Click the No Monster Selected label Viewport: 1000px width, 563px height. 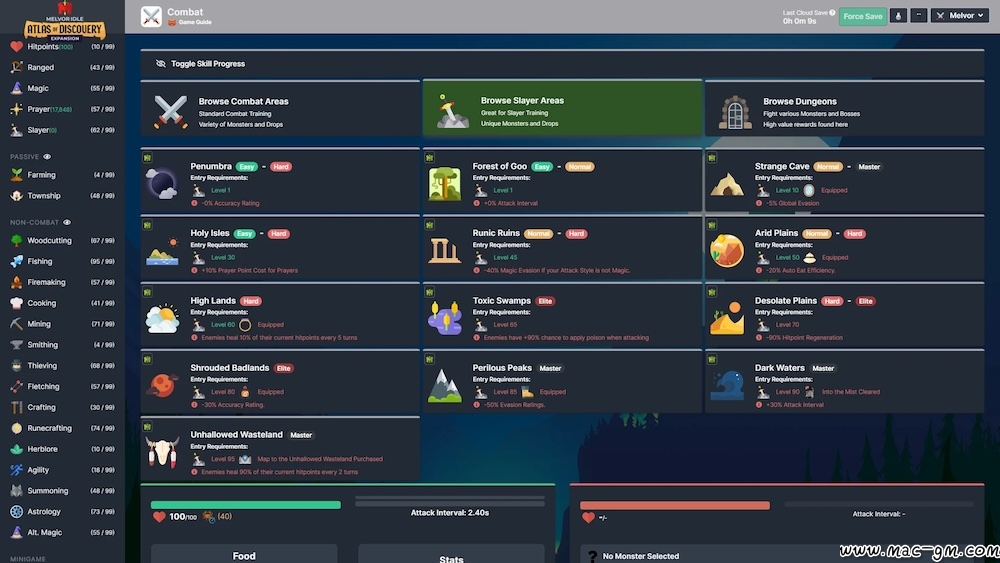coord(640,556)
